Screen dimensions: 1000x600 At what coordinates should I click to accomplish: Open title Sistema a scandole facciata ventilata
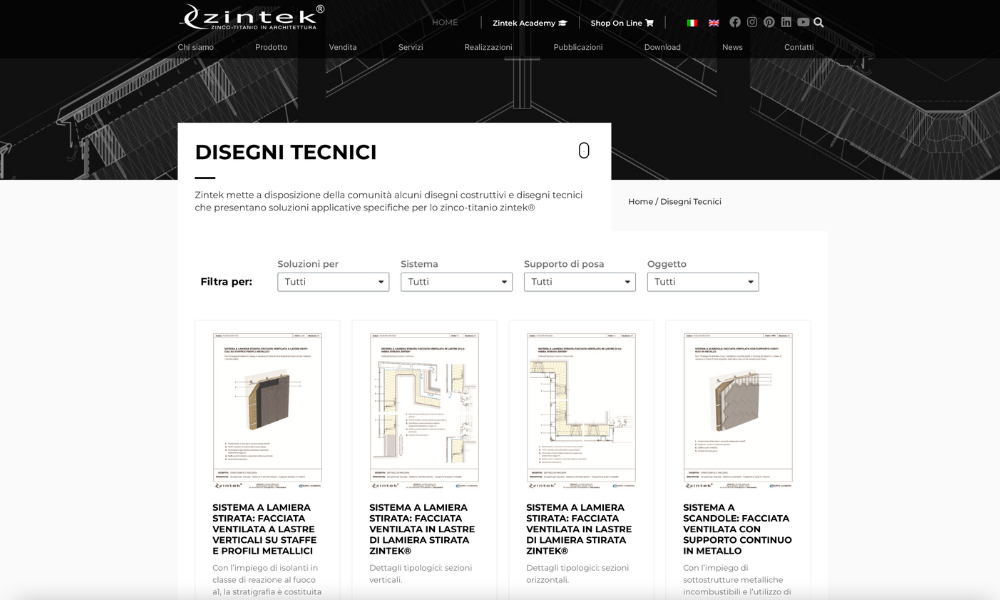(x=737, y=529)
